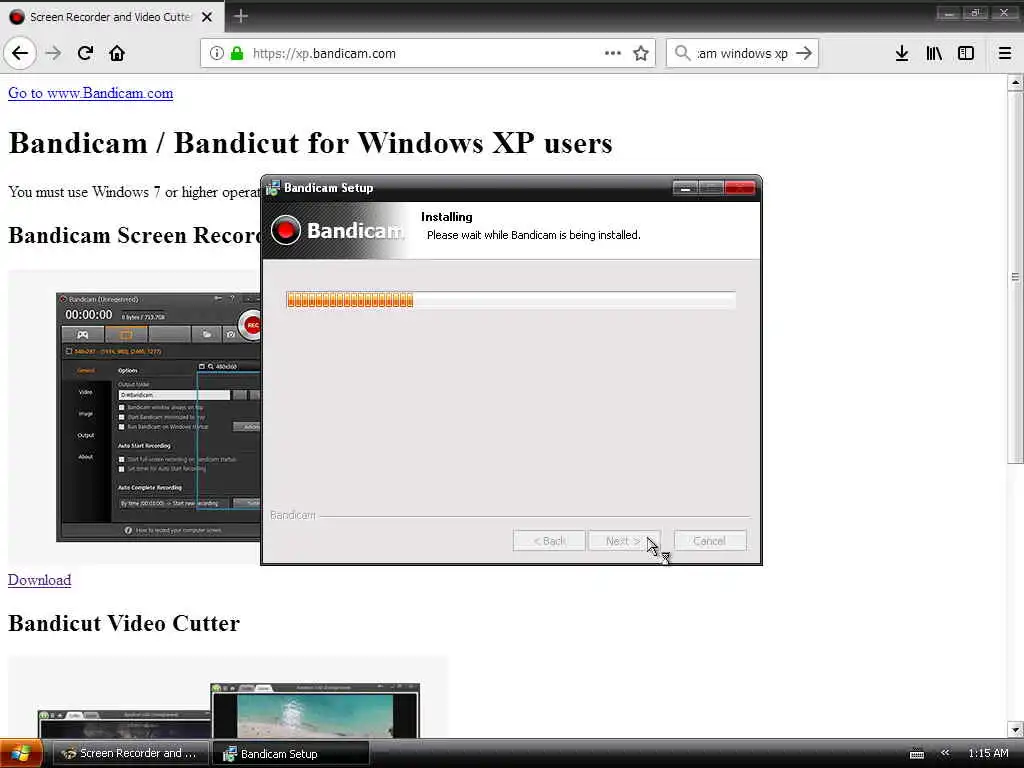Image resolution: width=1024 pixels, height=768 pixels.
Task: Click the 1:15 AM taskbar clock
Action: 988,753
